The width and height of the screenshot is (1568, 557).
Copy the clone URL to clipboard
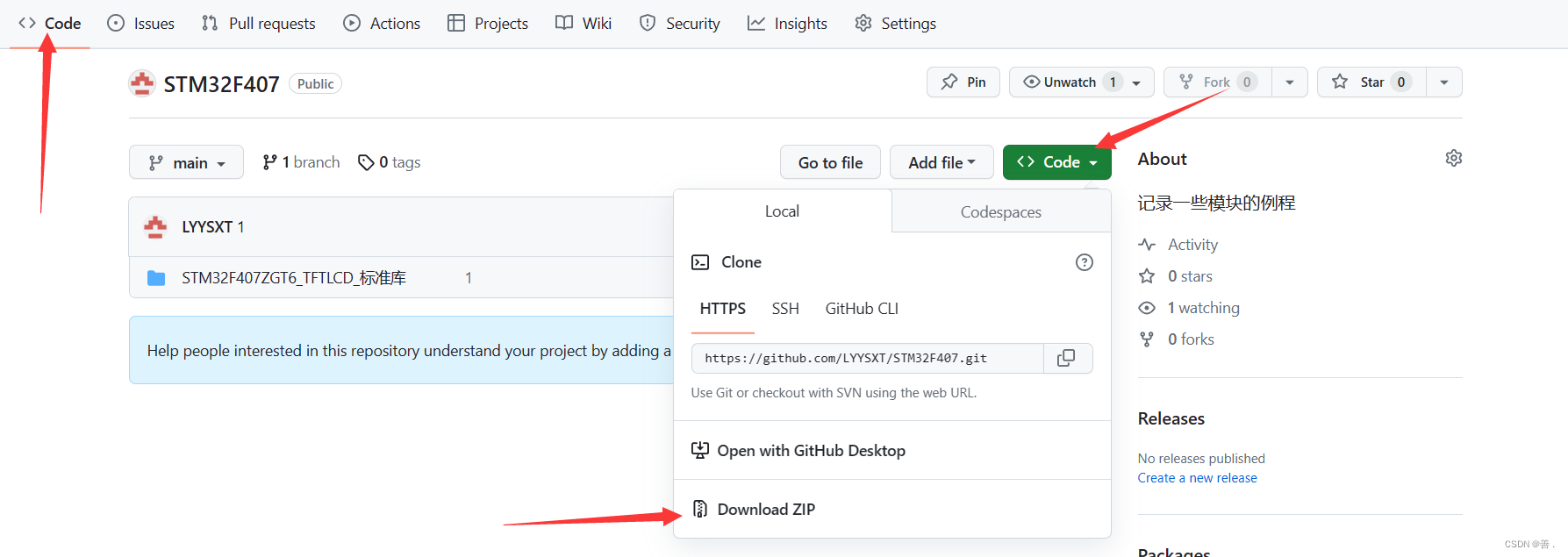(x=1066, y=359)
